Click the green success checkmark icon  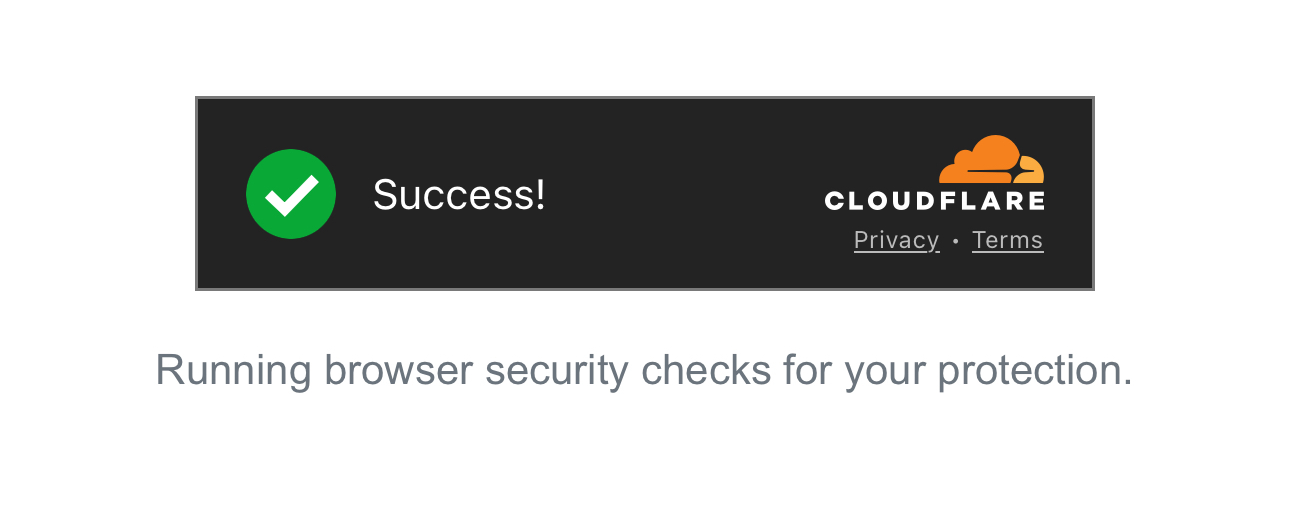[291, 194]
